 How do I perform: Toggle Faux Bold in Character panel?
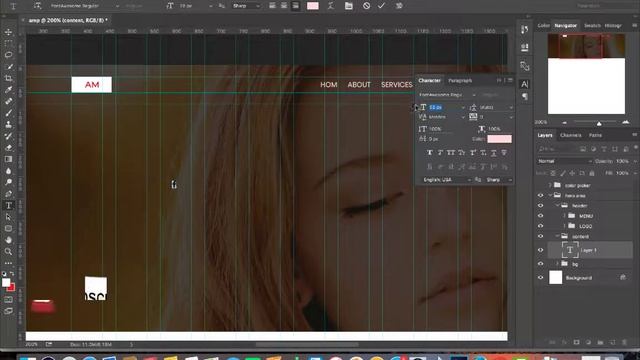coord(429,153)
